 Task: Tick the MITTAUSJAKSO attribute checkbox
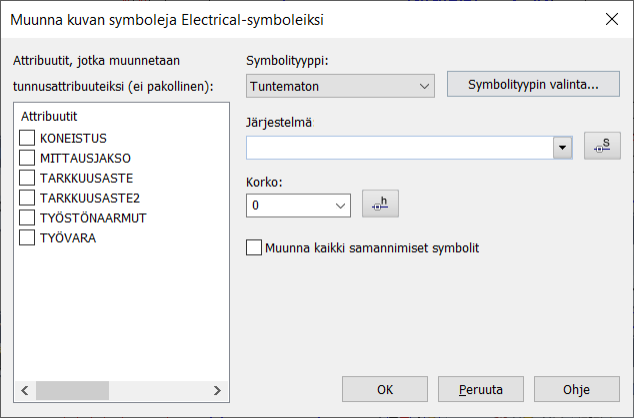click(x=28, y=158)
